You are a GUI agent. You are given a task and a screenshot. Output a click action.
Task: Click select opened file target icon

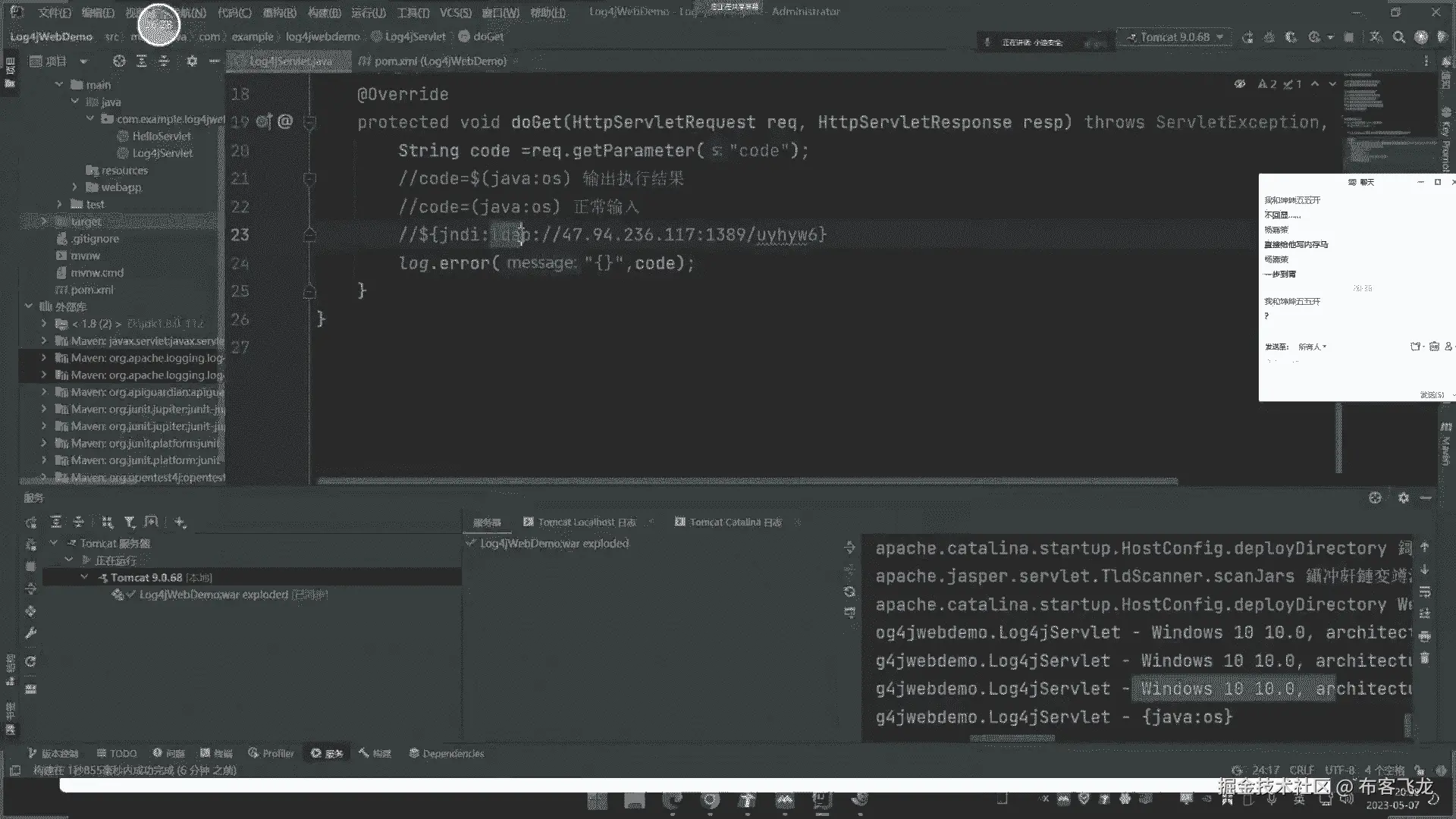point(119,61)
